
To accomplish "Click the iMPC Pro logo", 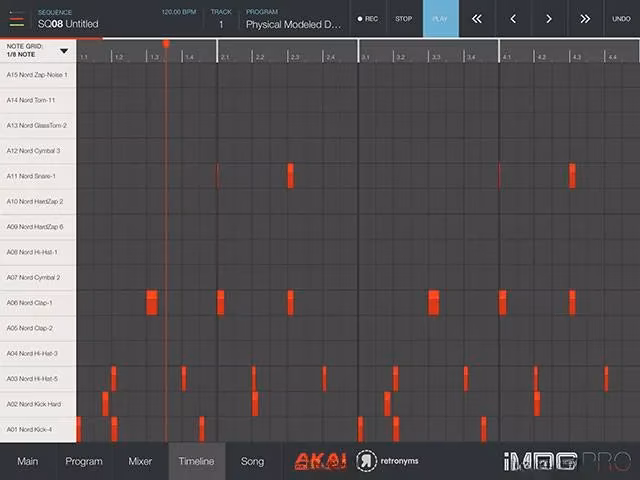I will tap(567, 461).
